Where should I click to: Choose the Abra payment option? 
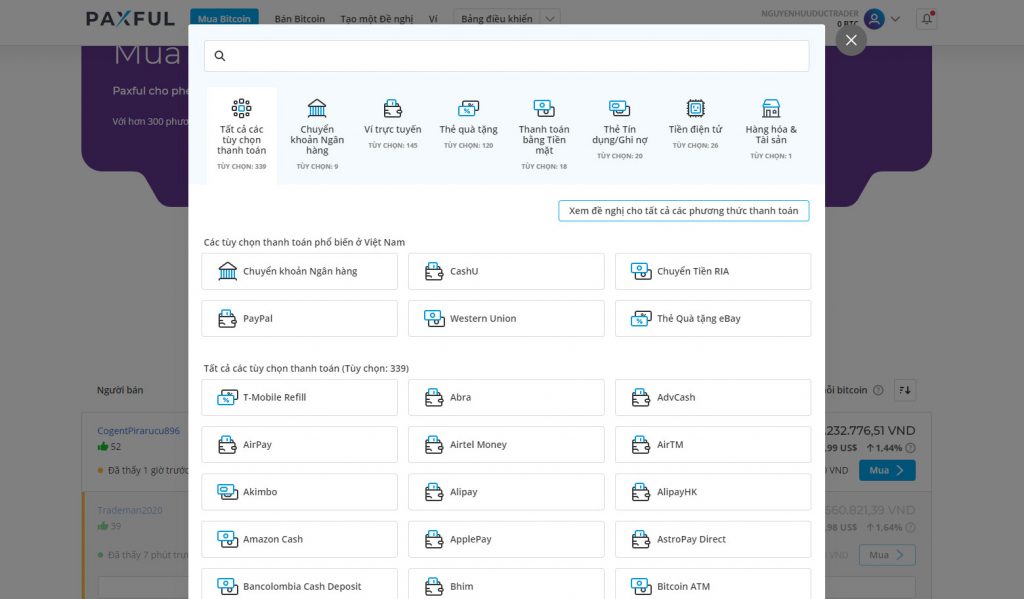[506, 397]
